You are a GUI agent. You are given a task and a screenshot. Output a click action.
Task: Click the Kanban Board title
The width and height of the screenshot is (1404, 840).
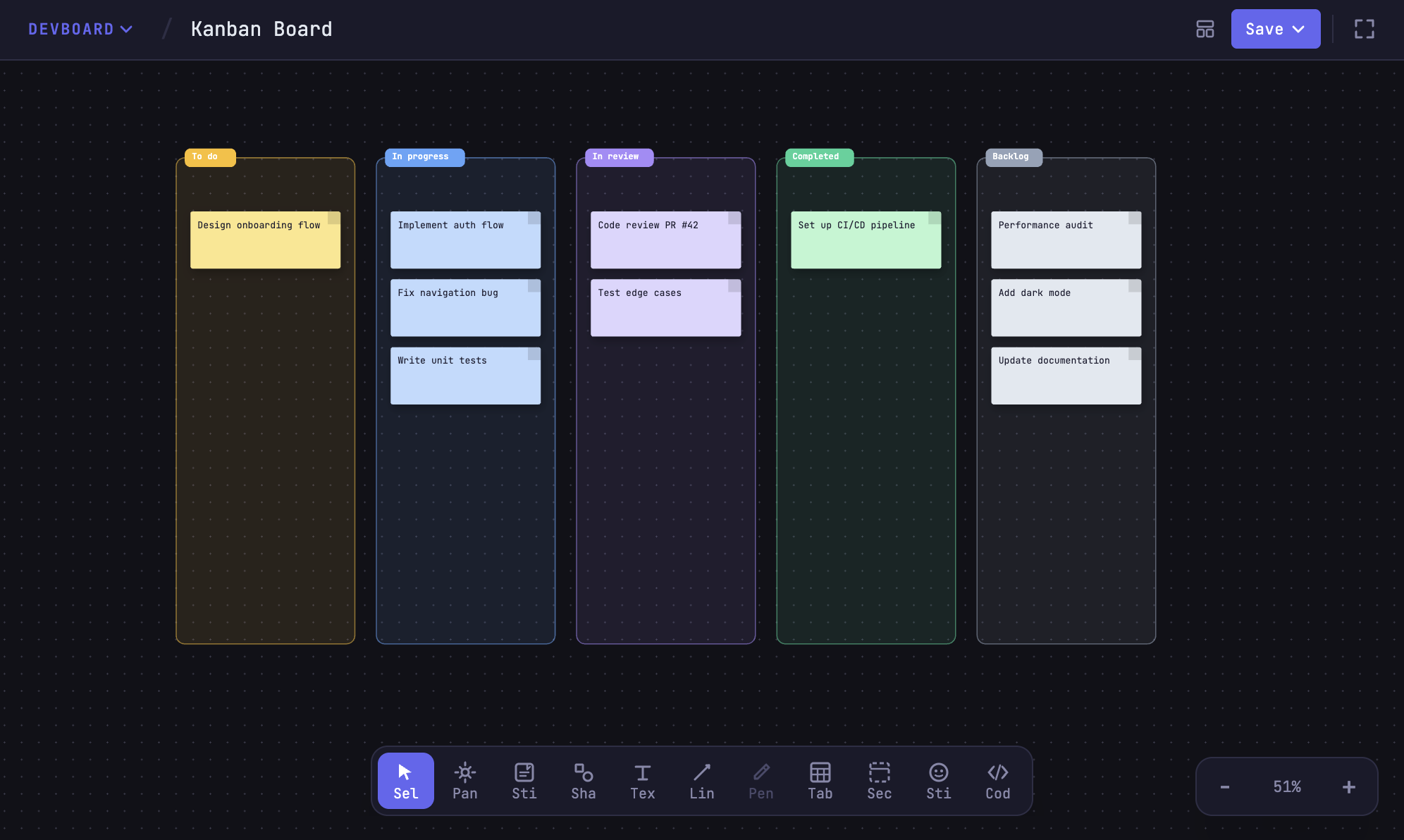tap(261, 29)
